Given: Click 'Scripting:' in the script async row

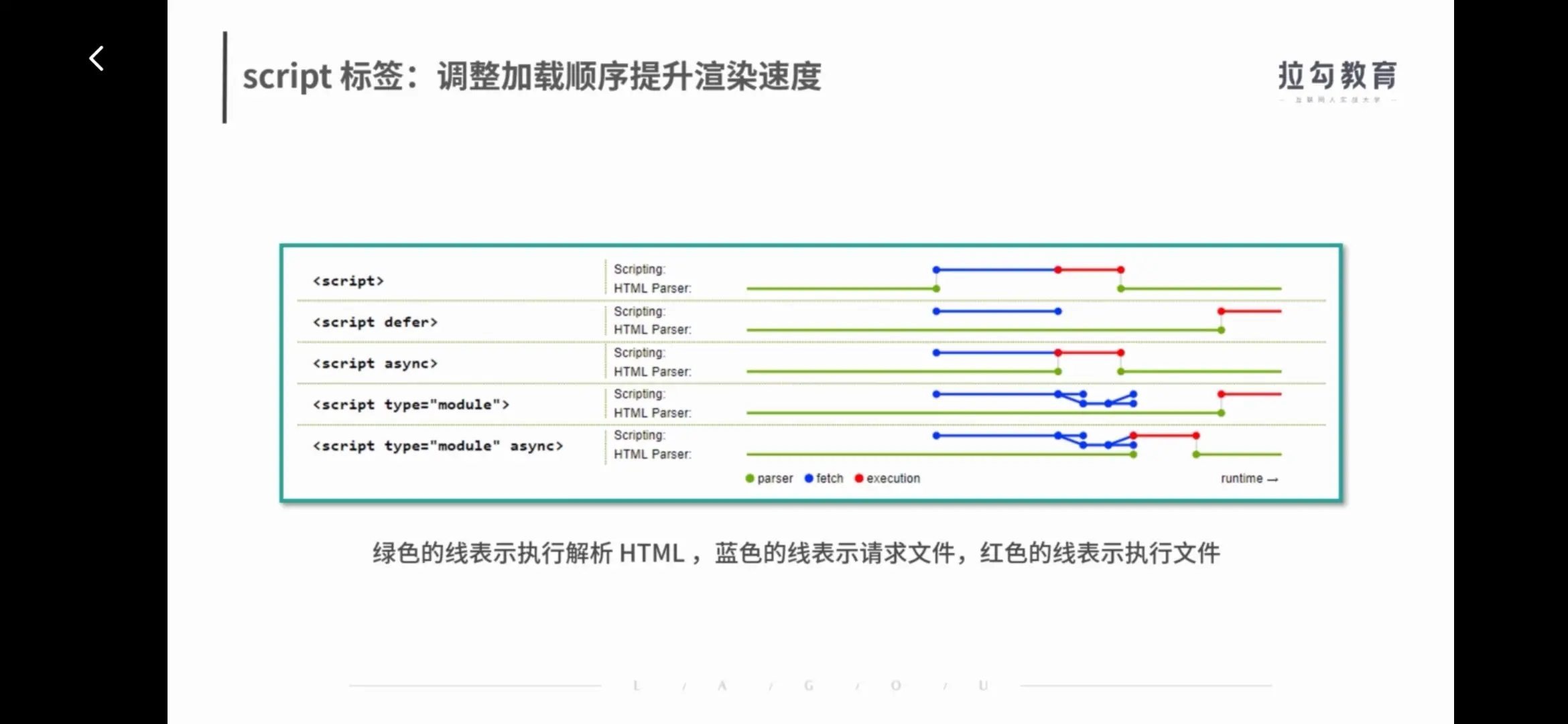Looking at the screenshot, I should point(639,353).
